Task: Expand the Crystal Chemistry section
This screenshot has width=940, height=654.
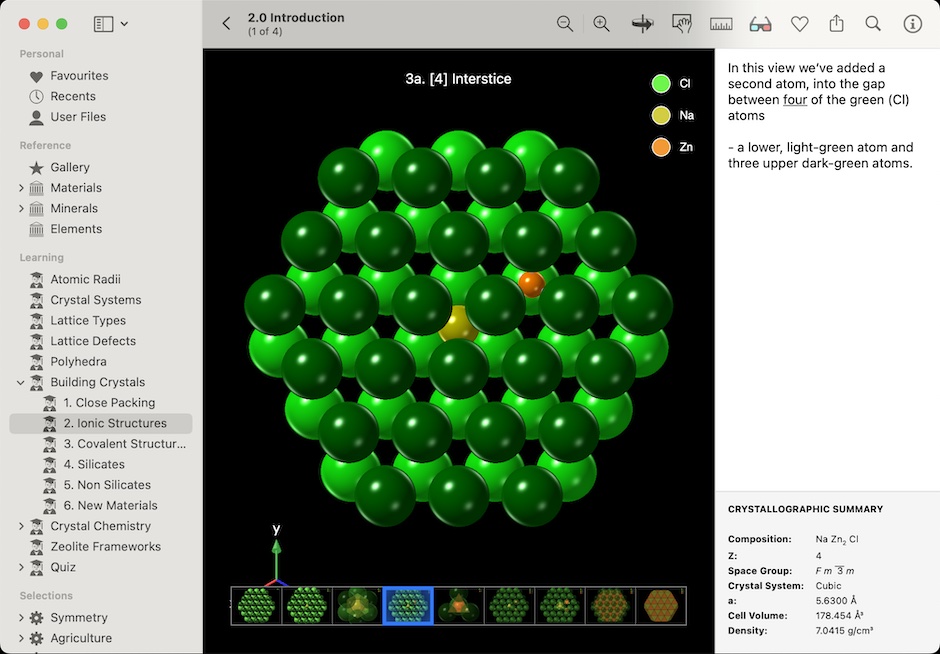Action: (x=20, y=526)
